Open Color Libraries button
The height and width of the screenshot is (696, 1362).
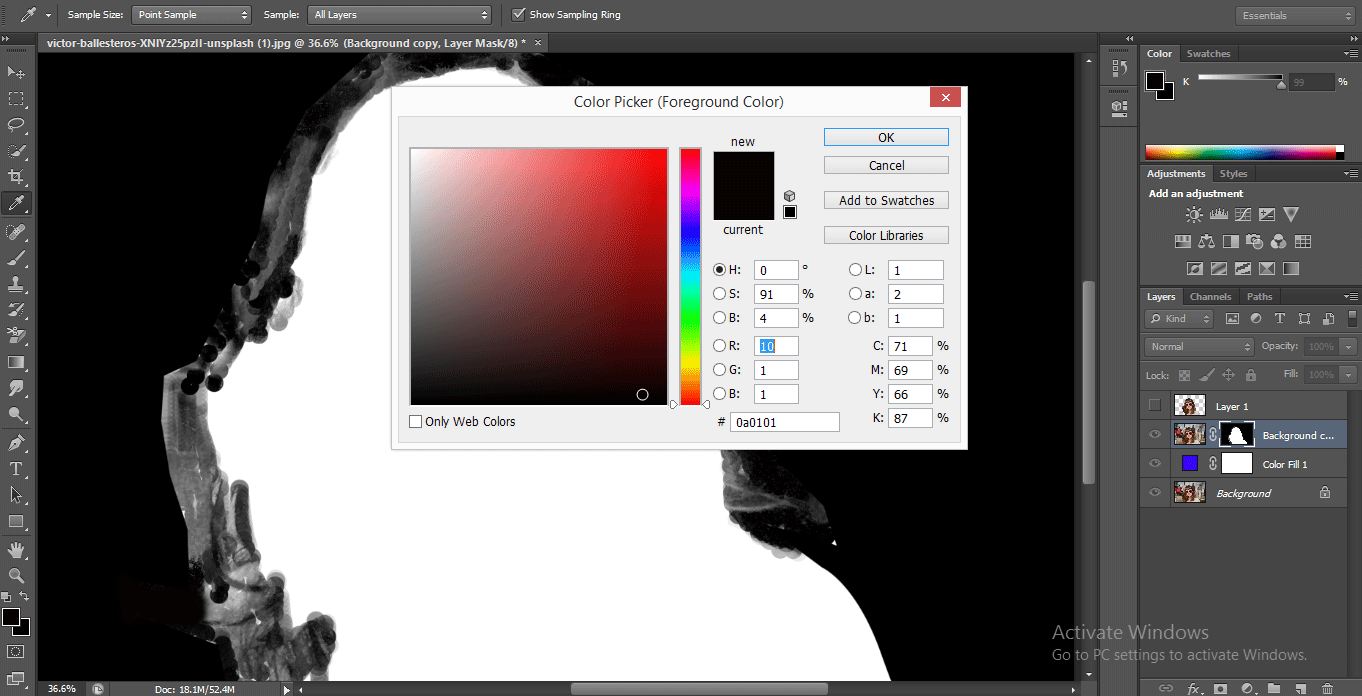(886, 236)
